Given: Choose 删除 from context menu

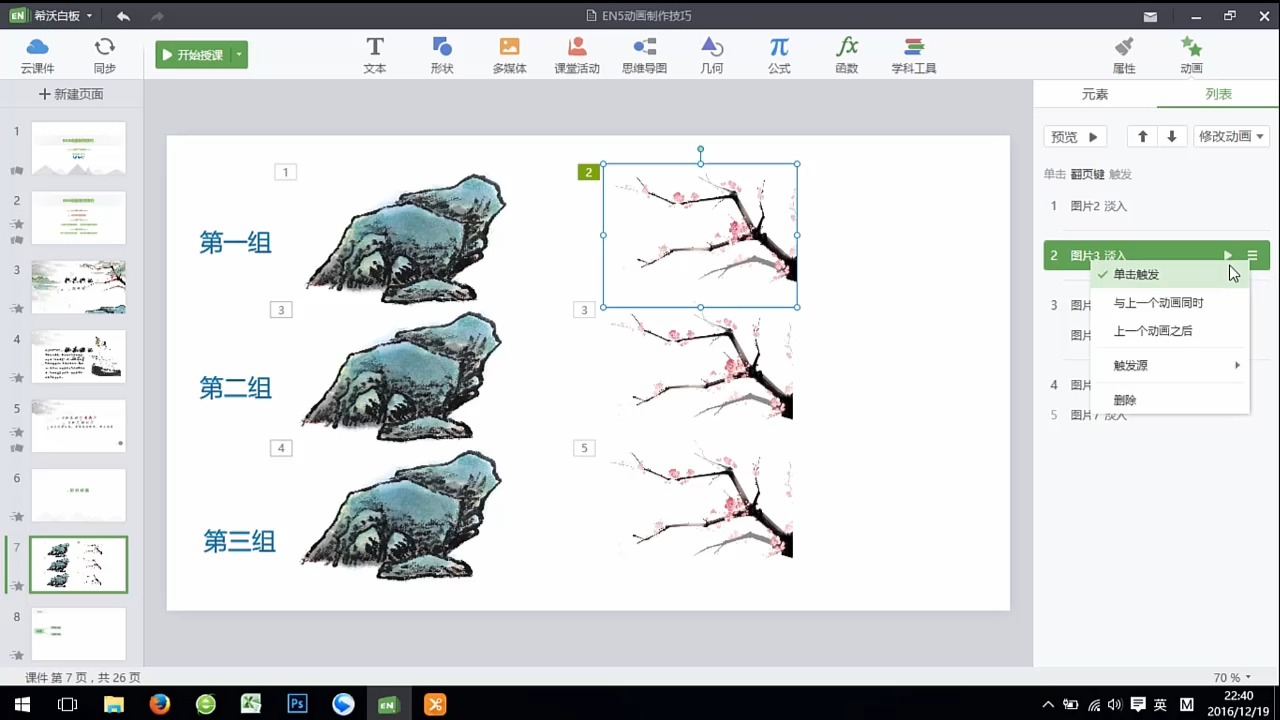Looking at the screenshot, I should coord(1169,400).
